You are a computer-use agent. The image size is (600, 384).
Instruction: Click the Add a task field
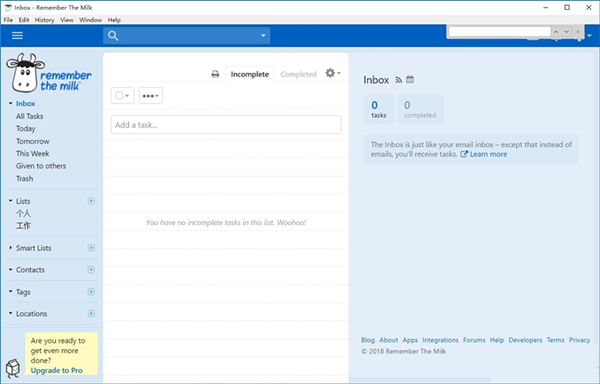tap(226, 125)
